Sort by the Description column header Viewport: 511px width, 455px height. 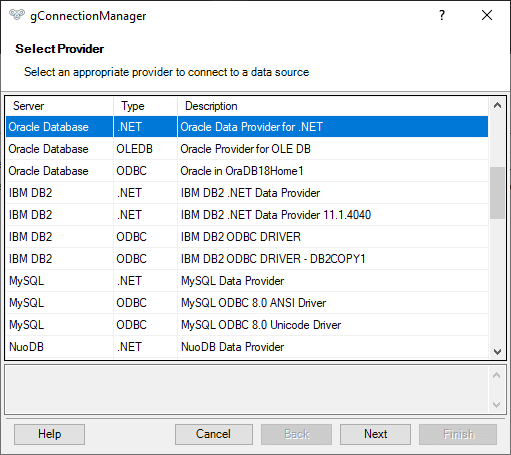(333, 106)
